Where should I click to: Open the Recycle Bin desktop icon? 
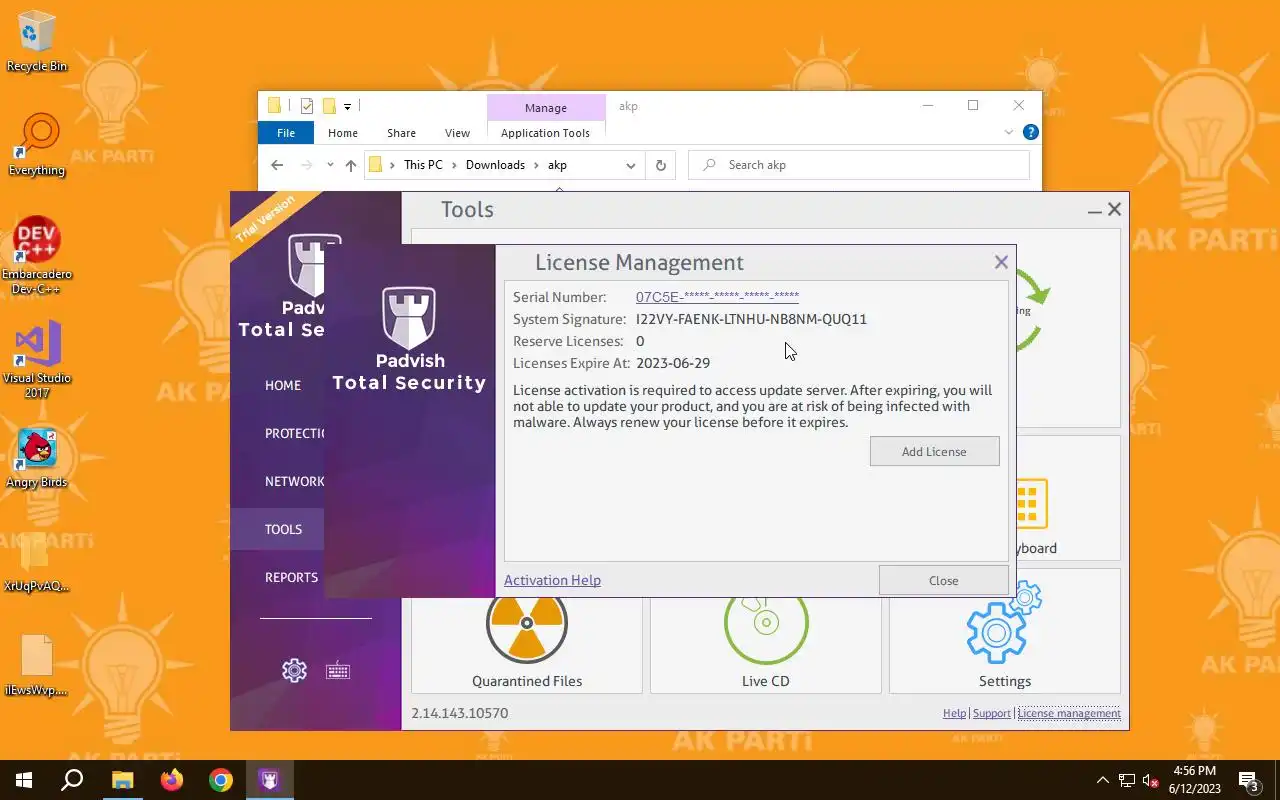(37, 43)
